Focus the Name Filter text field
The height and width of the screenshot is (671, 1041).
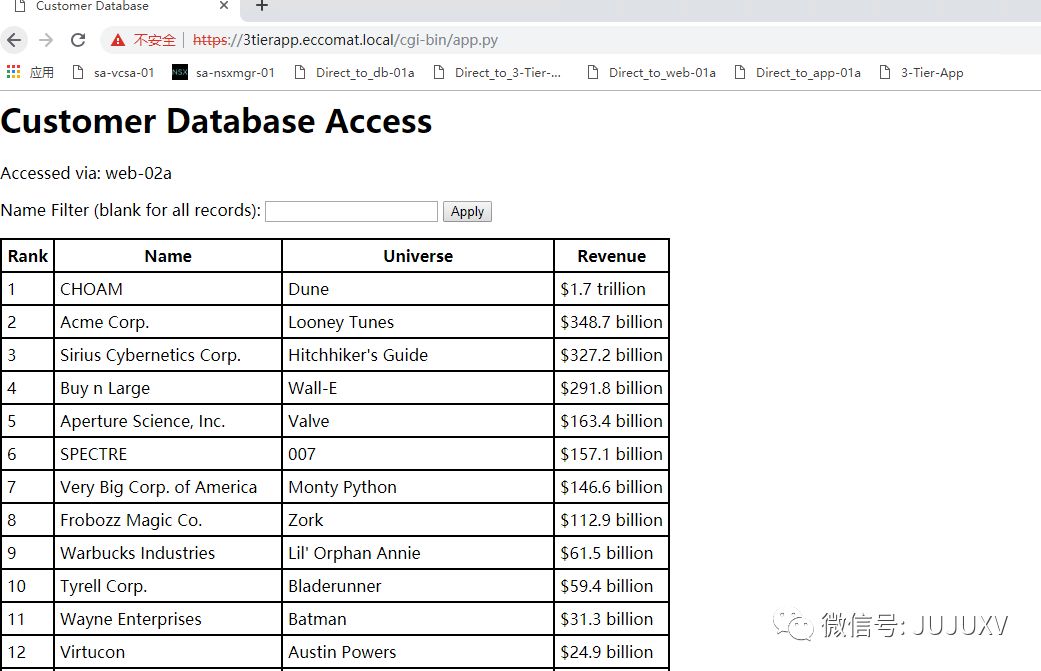[x=351, y=211]
